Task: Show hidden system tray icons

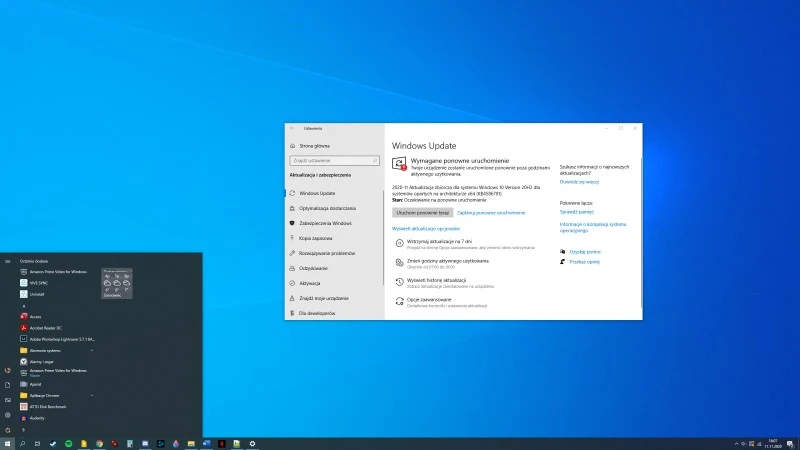Action: click(x=736, y=444)
